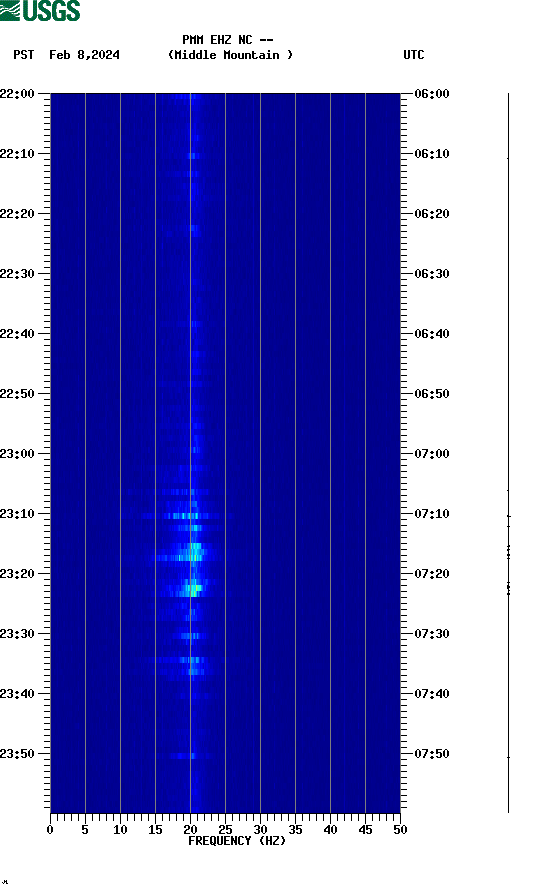Click the '07:50' UTC time label
Image resolution: width=552 pixels, height=893 pixels.
[432, 754]
